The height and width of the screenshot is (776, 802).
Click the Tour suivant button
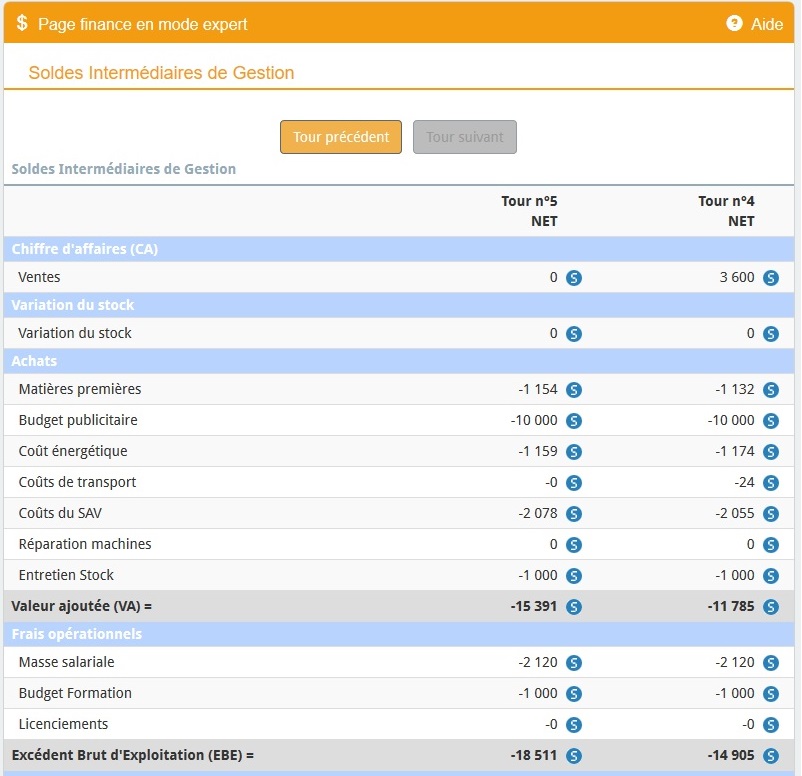[464, 137]
